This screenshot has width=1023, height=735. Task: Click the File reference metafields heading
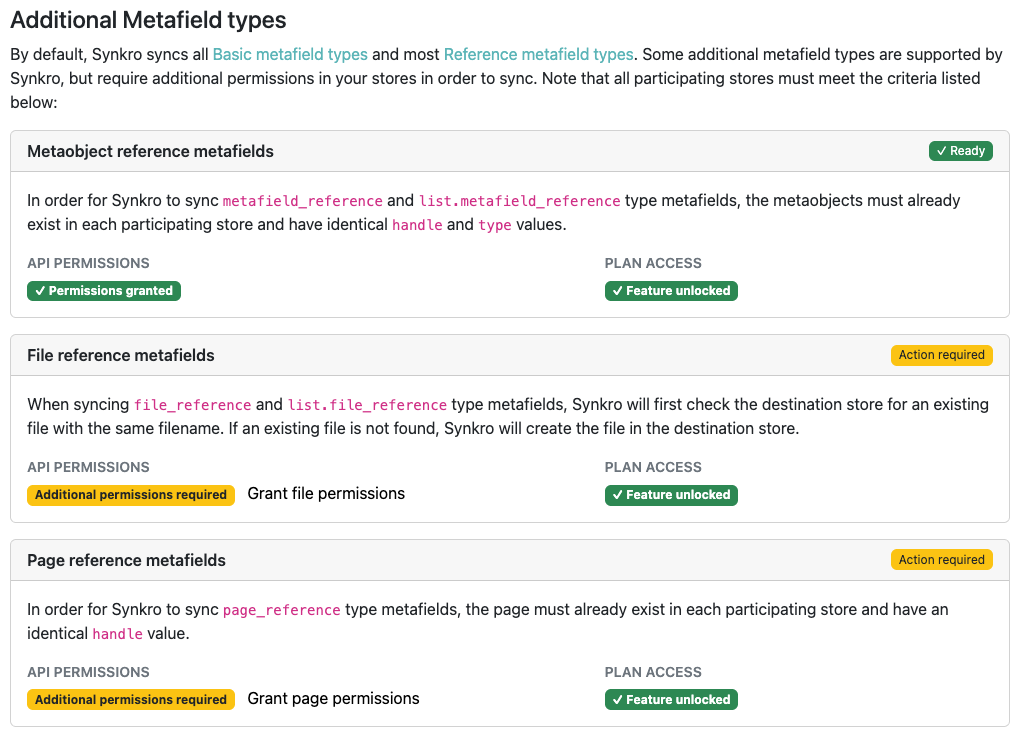tap(121, 355)
